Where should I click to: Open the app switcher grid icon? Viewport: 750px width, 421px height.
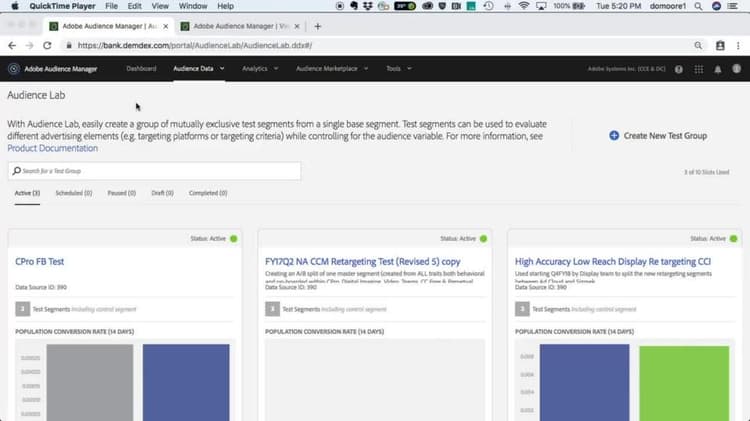point(699,69)
